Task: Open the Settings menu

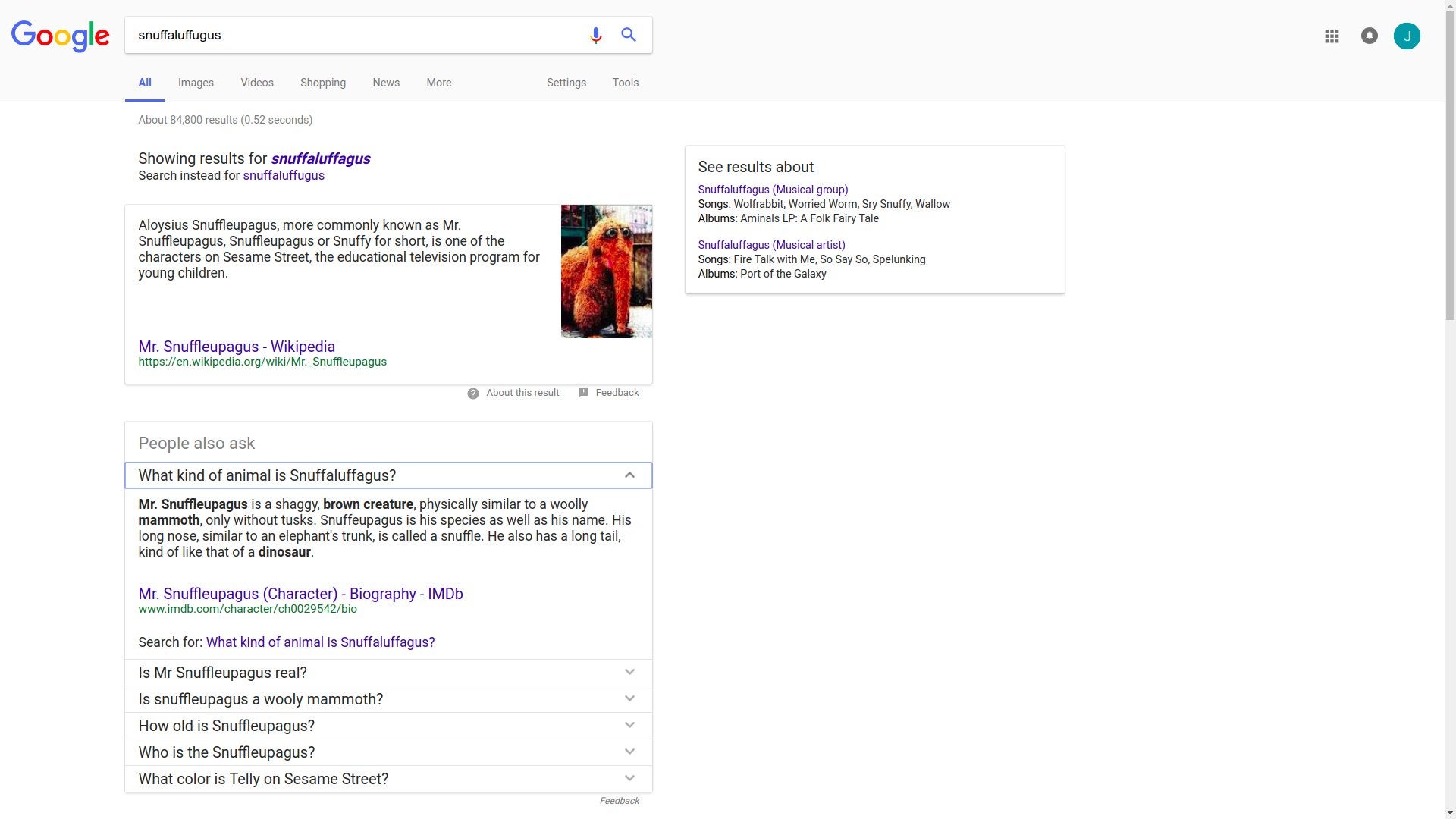Action: [x=566, y=83]
